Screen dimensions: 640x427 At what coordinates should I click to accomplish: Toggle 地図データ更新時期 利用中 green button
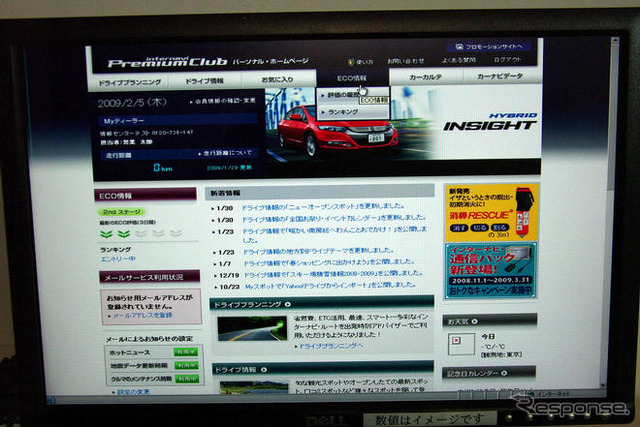(x=187, y=365)
